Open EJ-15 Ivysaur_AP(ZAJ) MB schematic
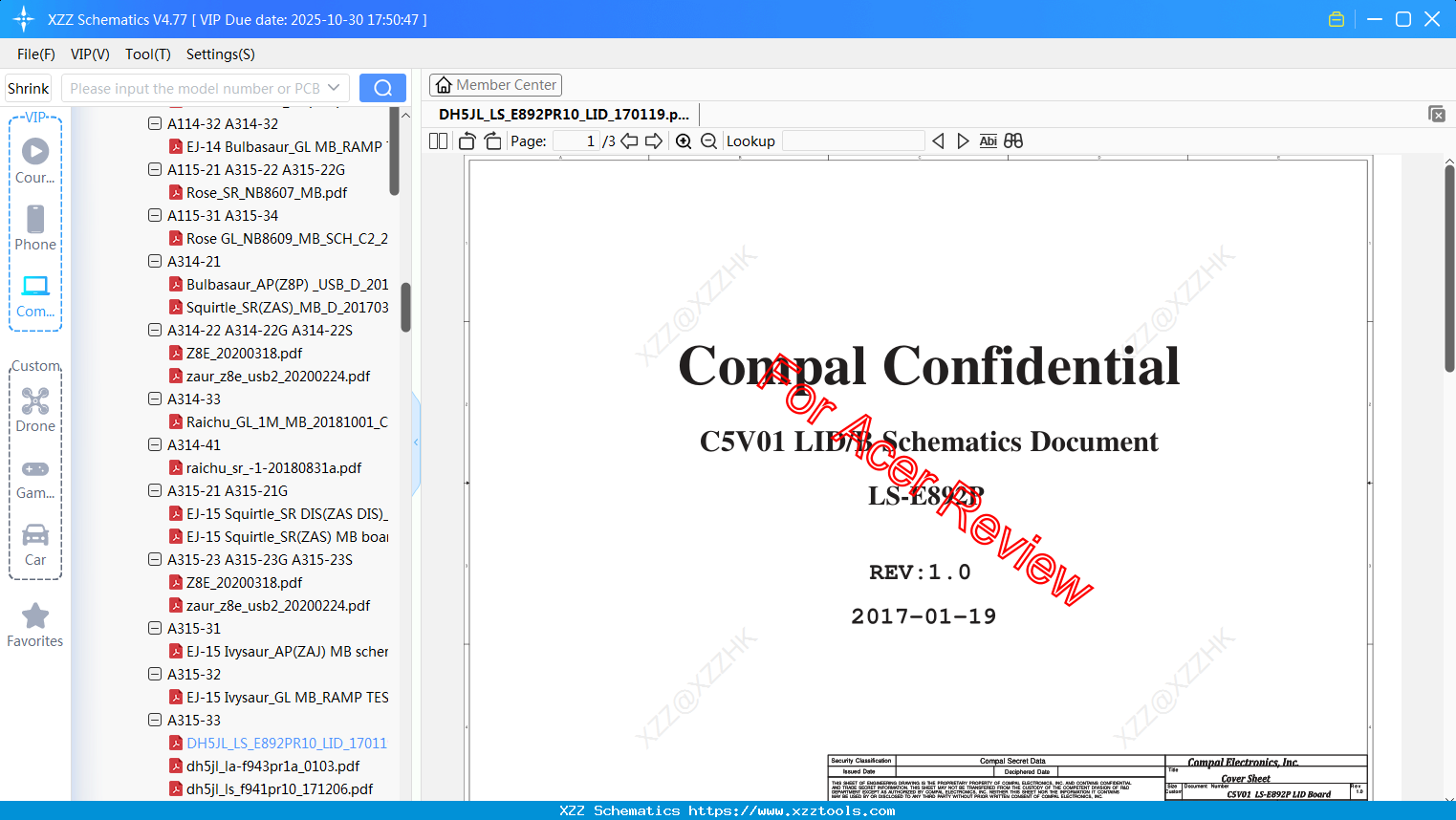Image resolution: width=1456 pixels, height=820 pixels. [x=288, y=651]
